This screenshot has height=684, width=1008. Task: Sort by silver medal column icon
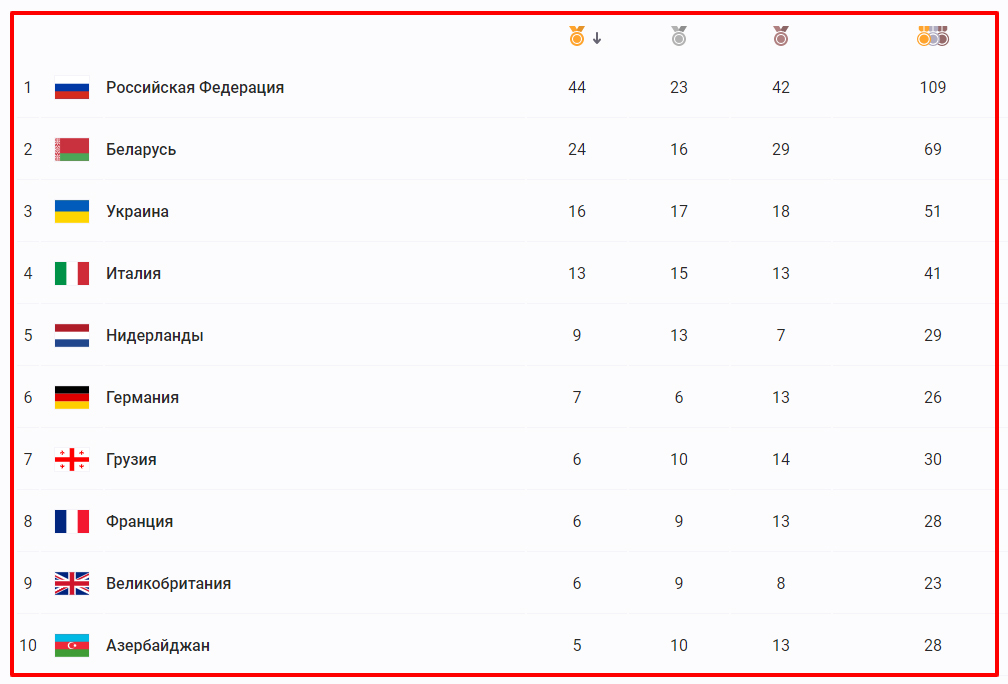[679, 36]
